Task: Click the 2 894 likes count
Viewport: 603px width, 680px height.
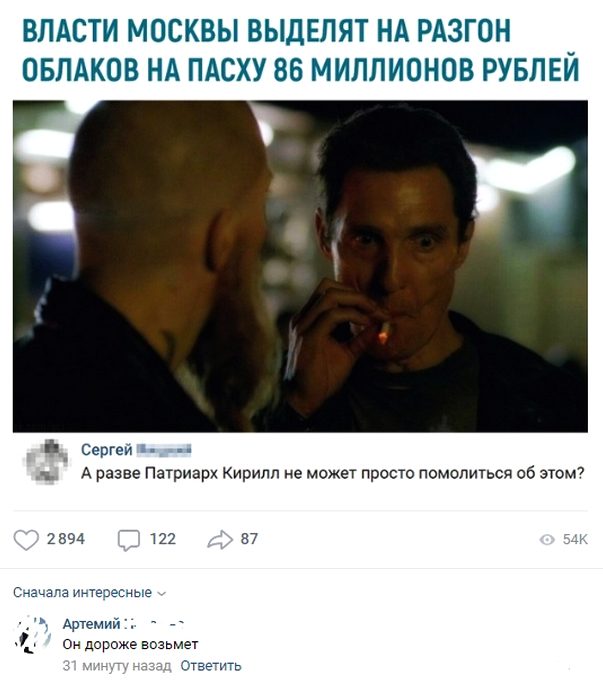Action: [66, 539]
